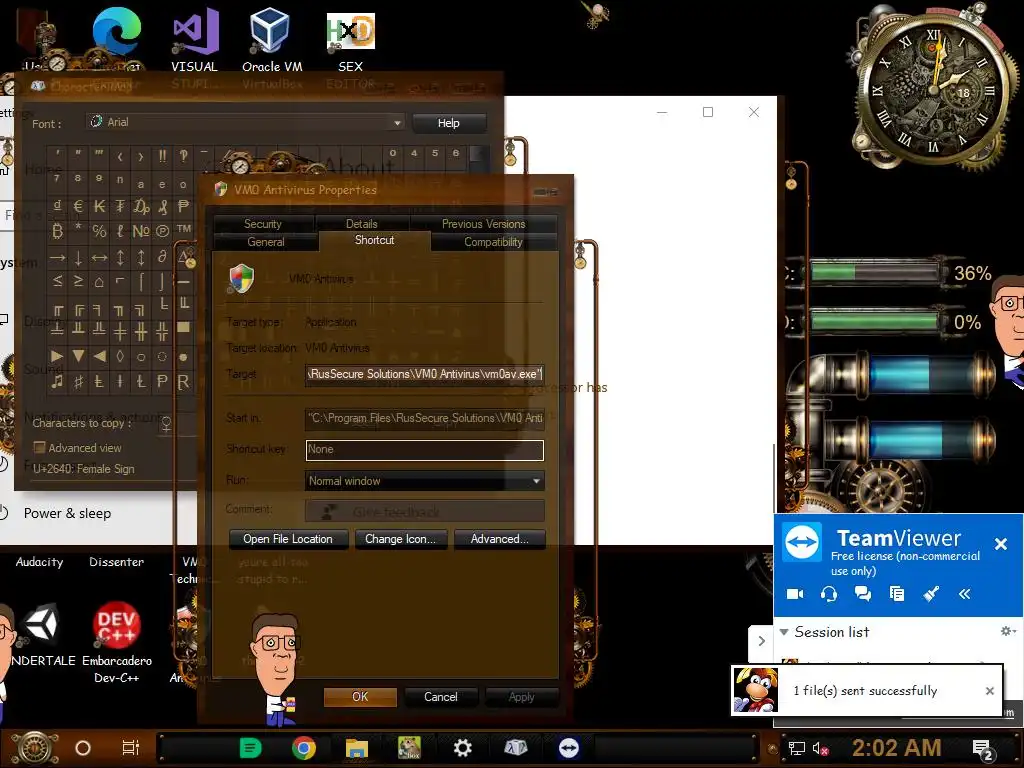The height and width of the screenshot is (768, 1024).
Task: Click the 2:02 AM taskbar clock
Action: click(x=896, y=748)
